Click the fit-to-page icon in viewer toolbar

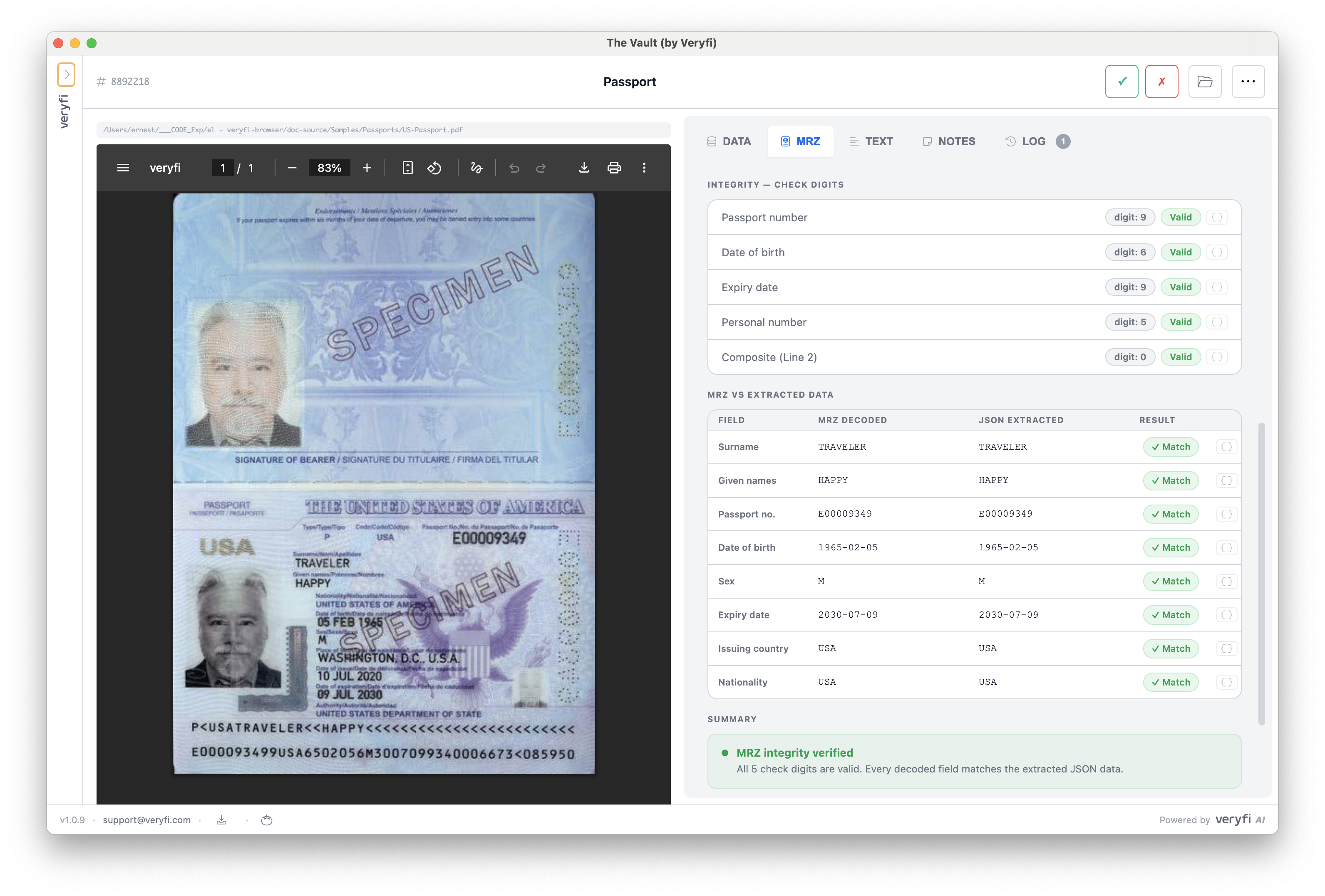[407, 168]
